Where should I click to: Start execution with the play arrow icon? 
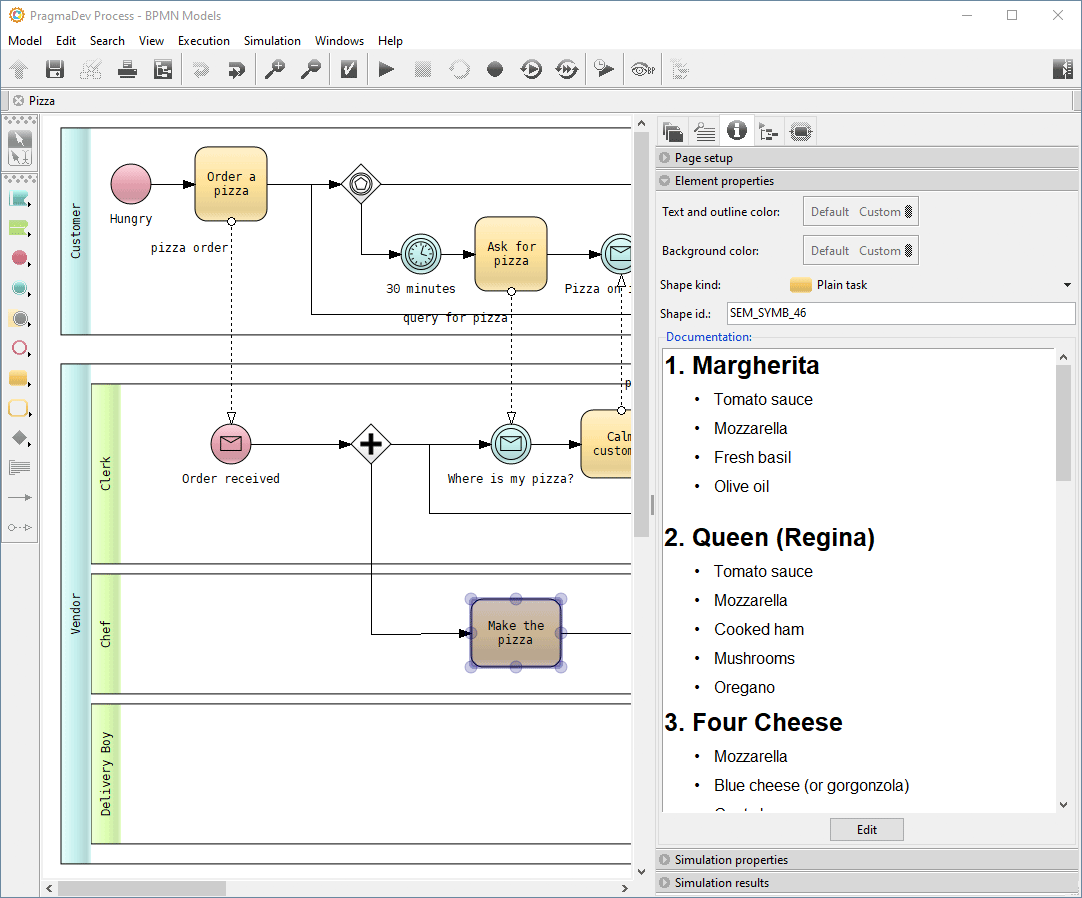coord(386,69)
